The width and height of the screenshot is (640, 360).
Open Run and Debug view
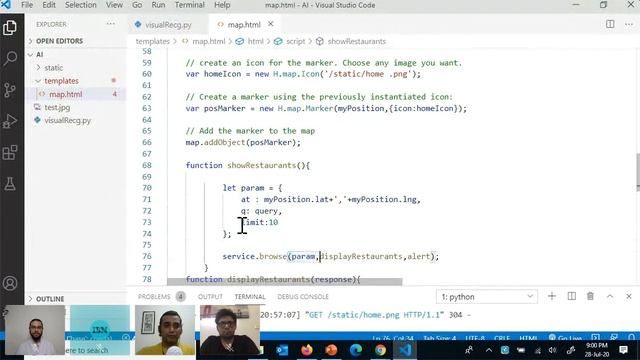tap(10, 121)
